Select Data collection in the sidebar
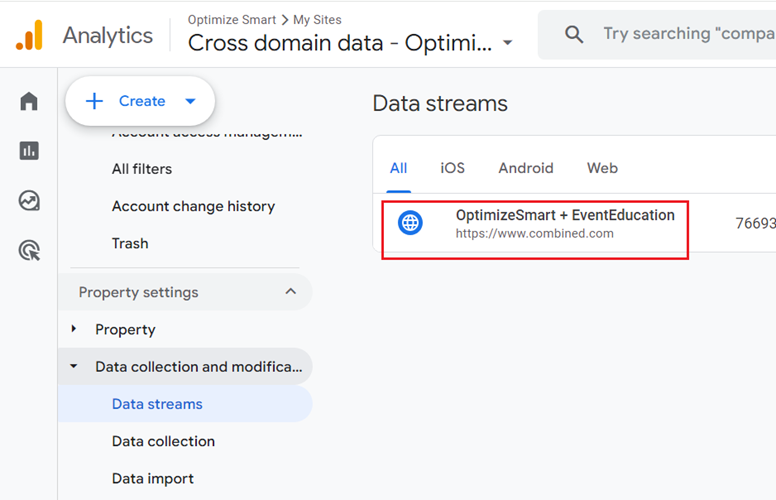776x500 pixels. click(163, 441)
